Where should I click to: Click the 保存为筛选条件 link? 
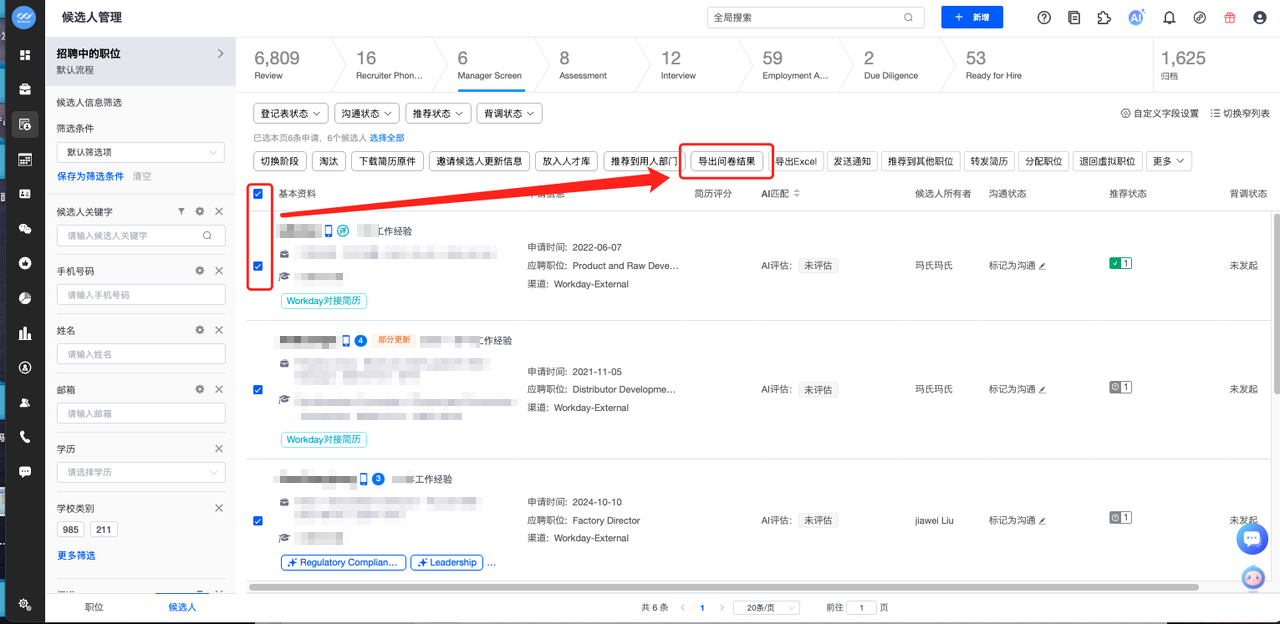pos(91,176)
